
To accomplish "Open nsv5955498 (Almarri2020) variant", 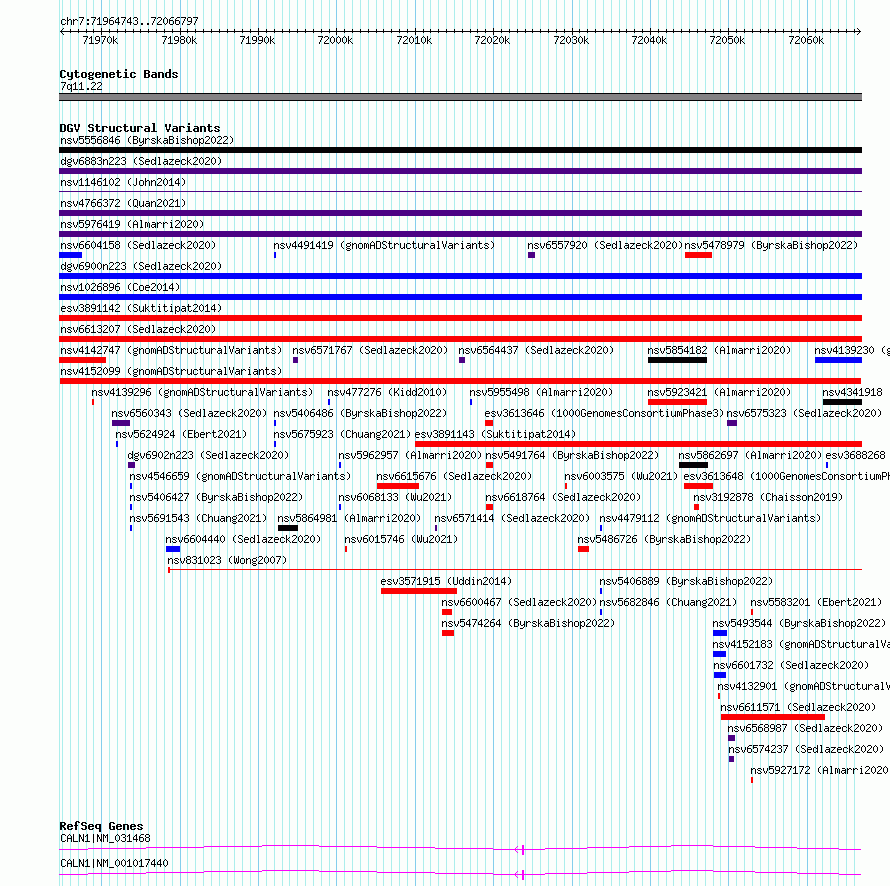I will point(541,392).
